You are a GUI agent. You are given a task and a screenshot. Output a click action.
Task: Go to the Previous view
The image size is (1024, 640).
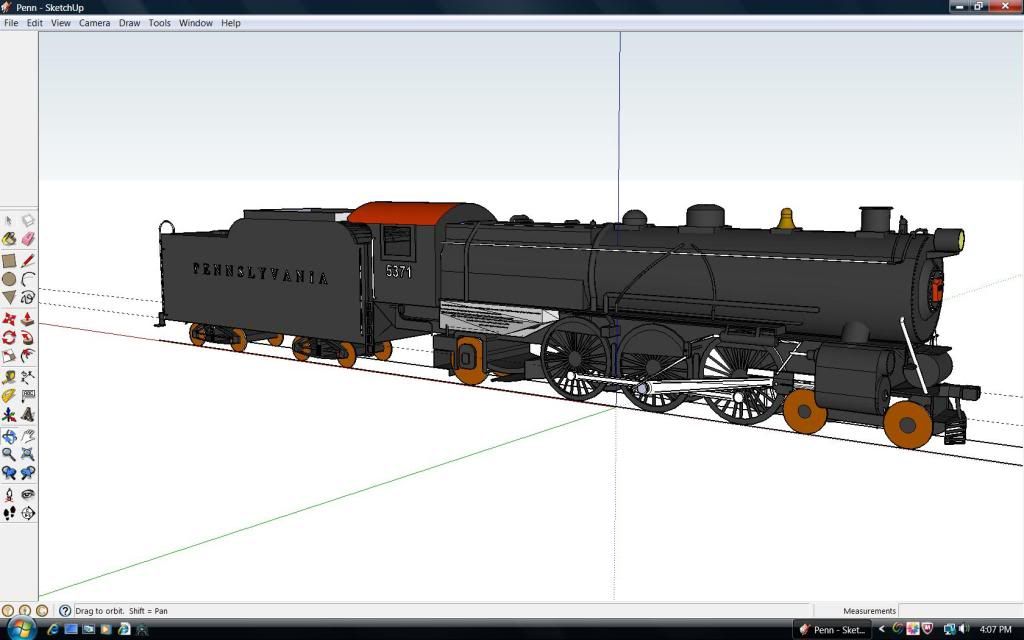click(8, 473)
